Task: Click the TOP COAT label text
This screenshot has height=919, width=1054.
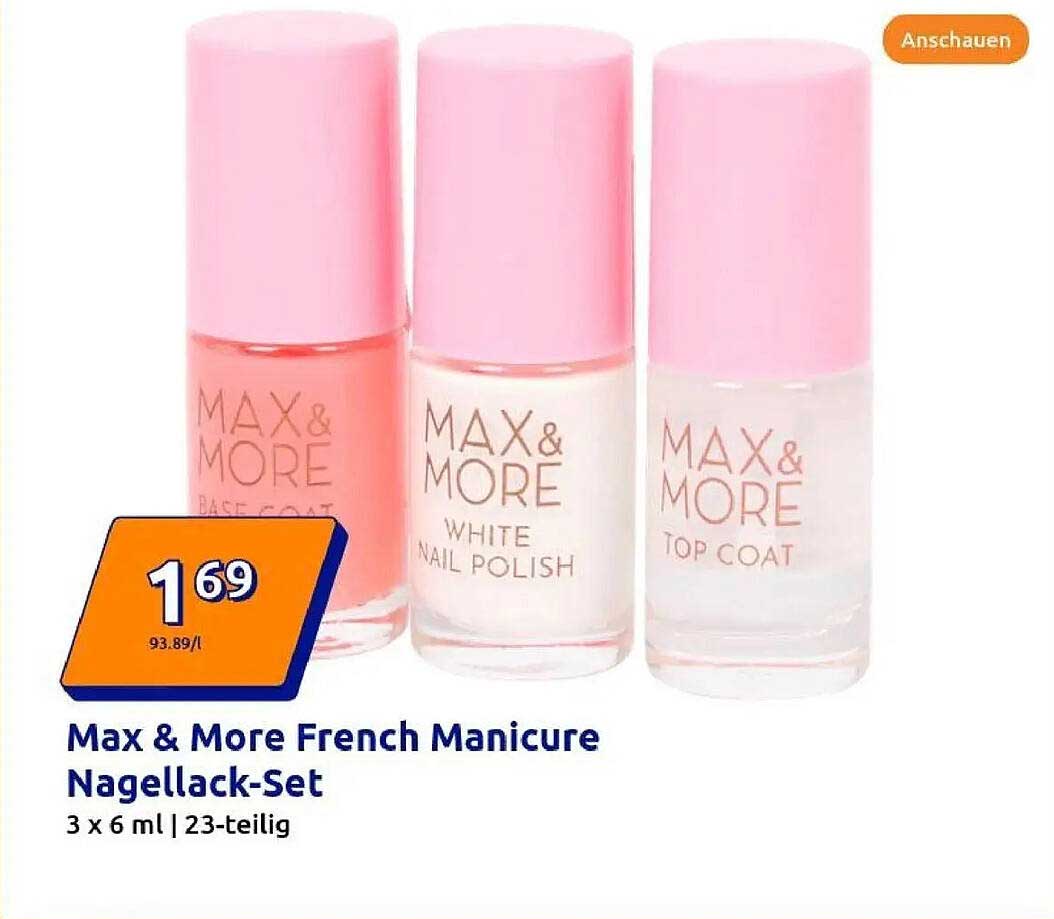Action: 728,554
